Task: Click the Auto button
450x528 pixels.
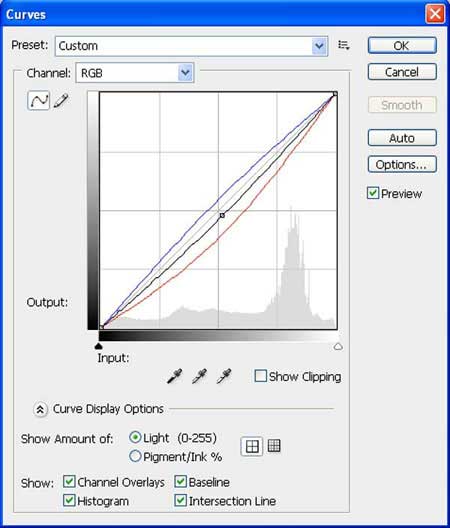Action: [x=402, y=138]
